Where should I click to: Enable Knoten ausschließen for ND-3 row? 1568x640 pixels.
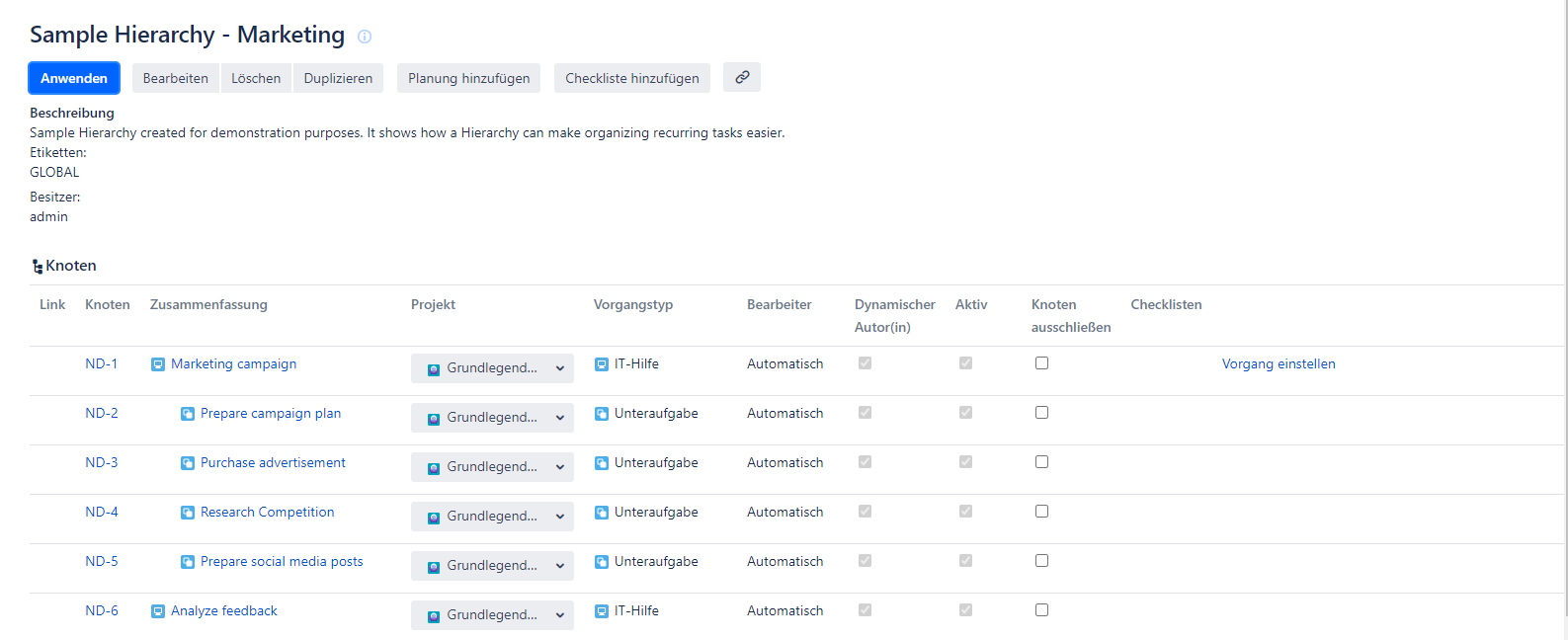tap(1041, 462)
